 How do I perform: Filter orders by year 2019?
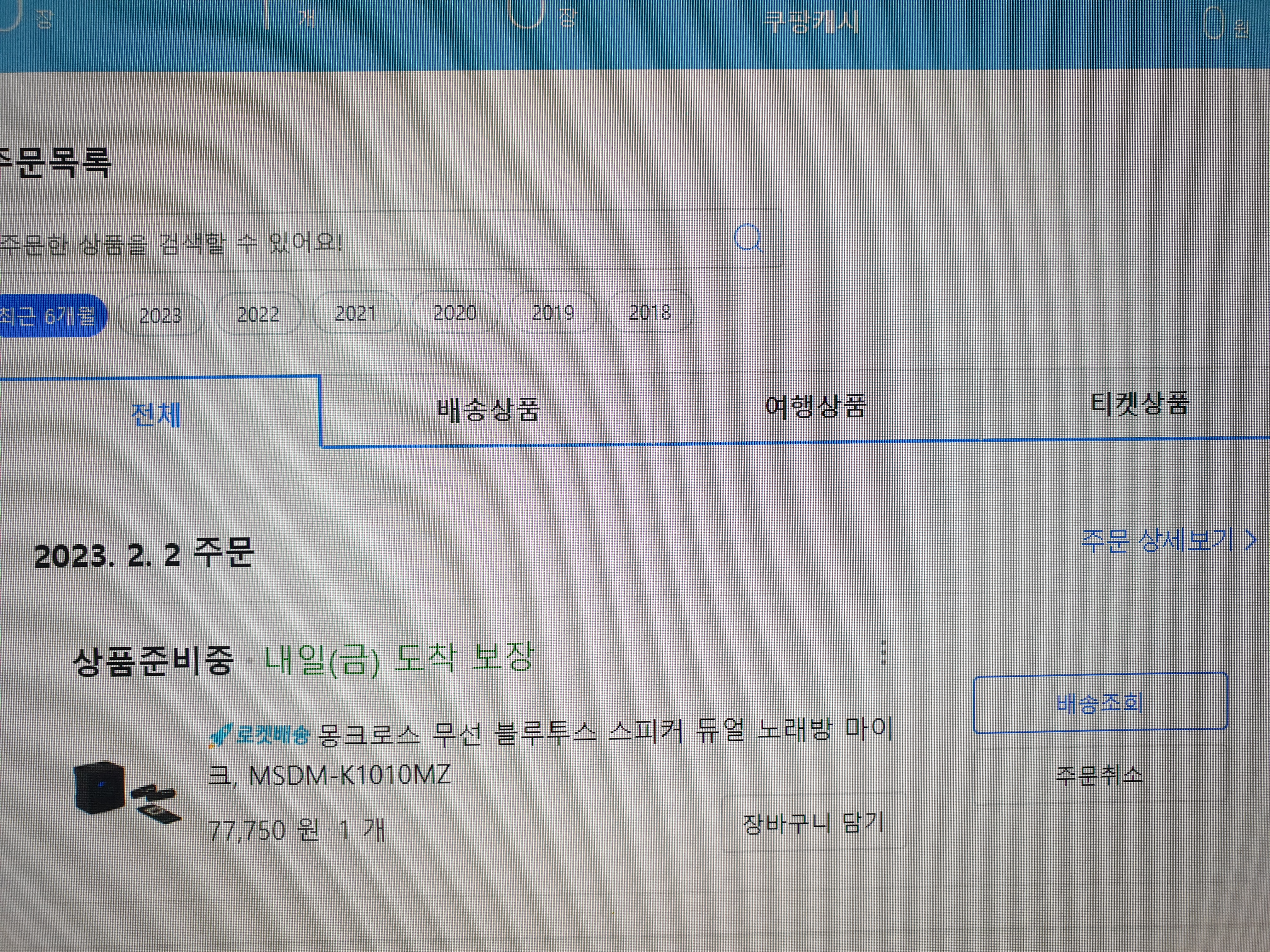553,312
